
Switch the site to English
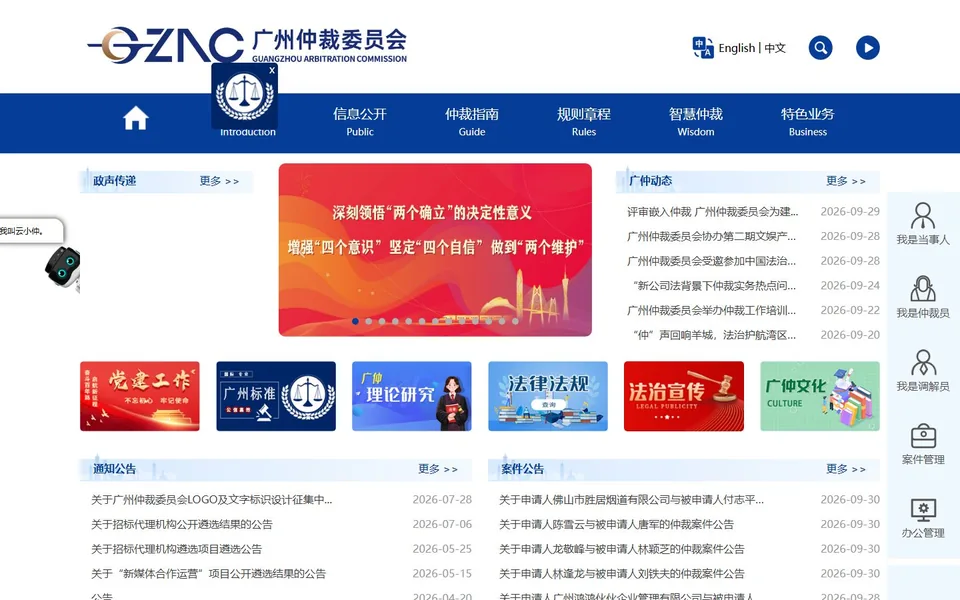737,48
